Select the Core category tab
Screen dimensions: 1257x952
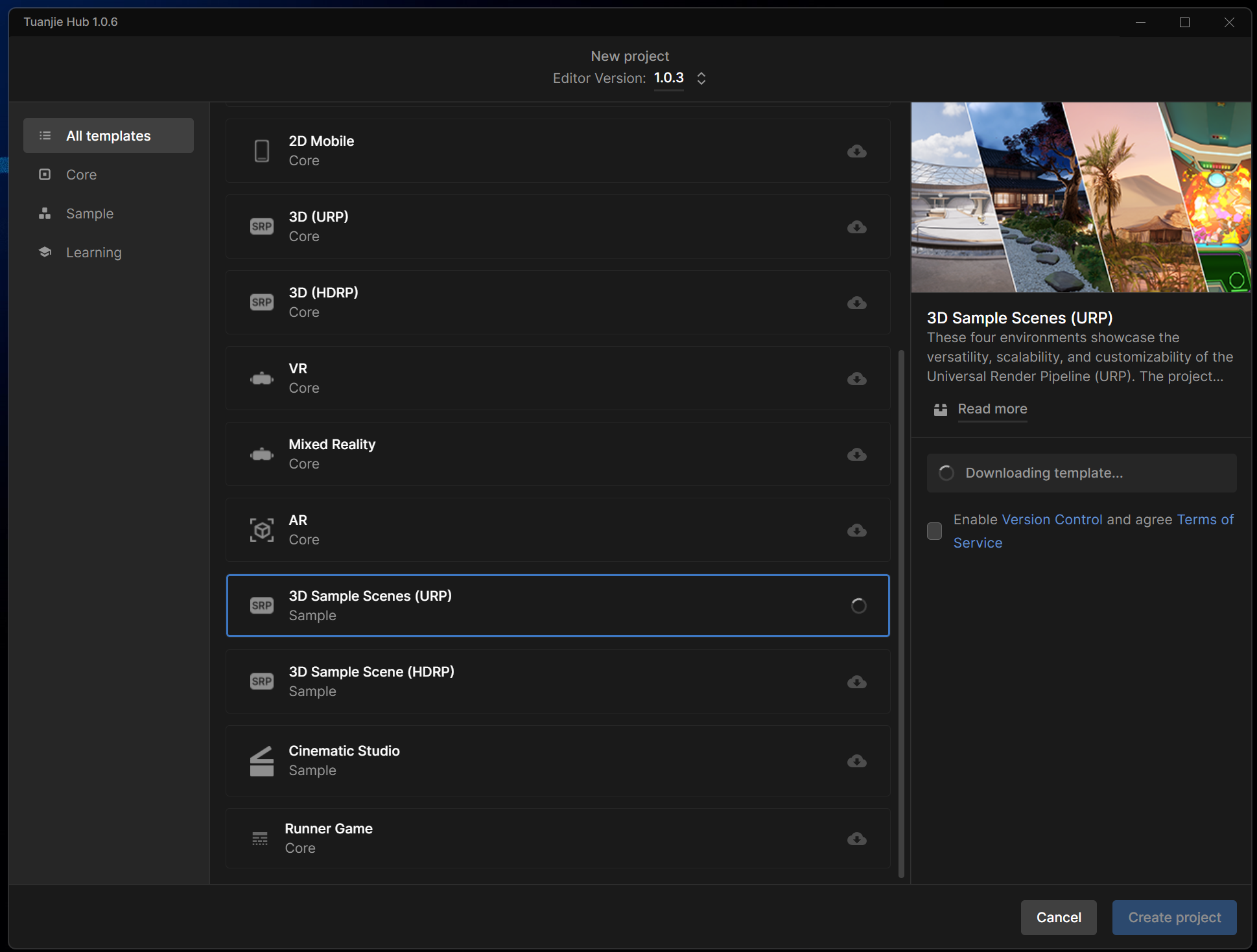click(x=81, y=175)
